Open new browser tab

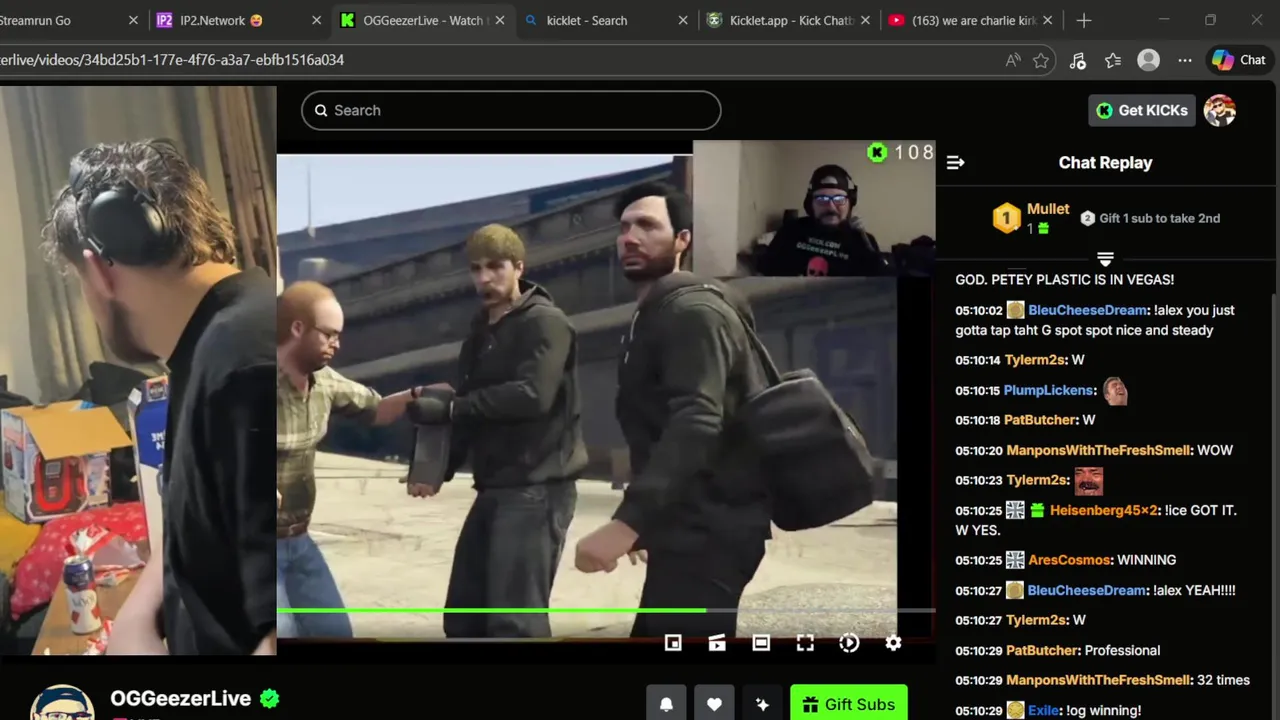[1084, 20]
